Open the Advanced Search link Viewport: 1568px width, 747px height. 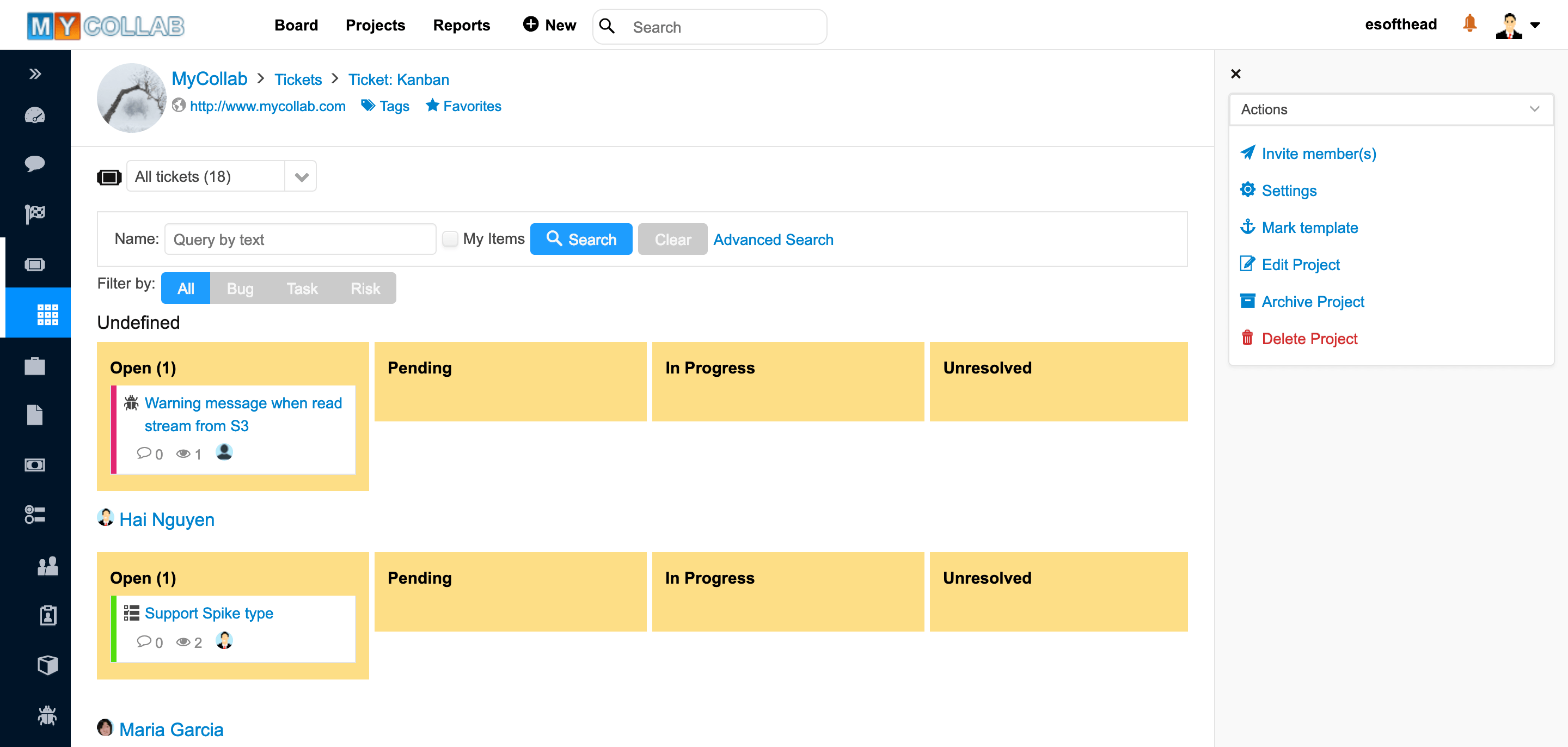pyautogui.click(x=773, y=239)
